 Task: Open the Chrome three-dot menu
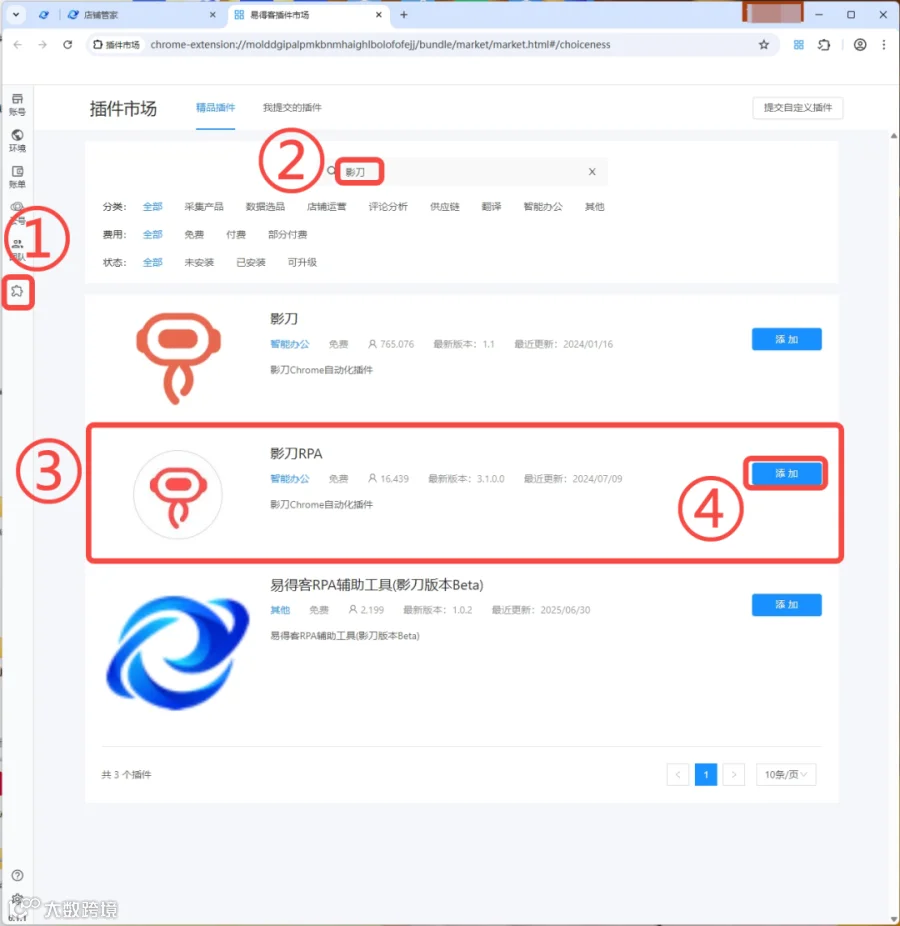pyautogui.click(x=883, y=44)
